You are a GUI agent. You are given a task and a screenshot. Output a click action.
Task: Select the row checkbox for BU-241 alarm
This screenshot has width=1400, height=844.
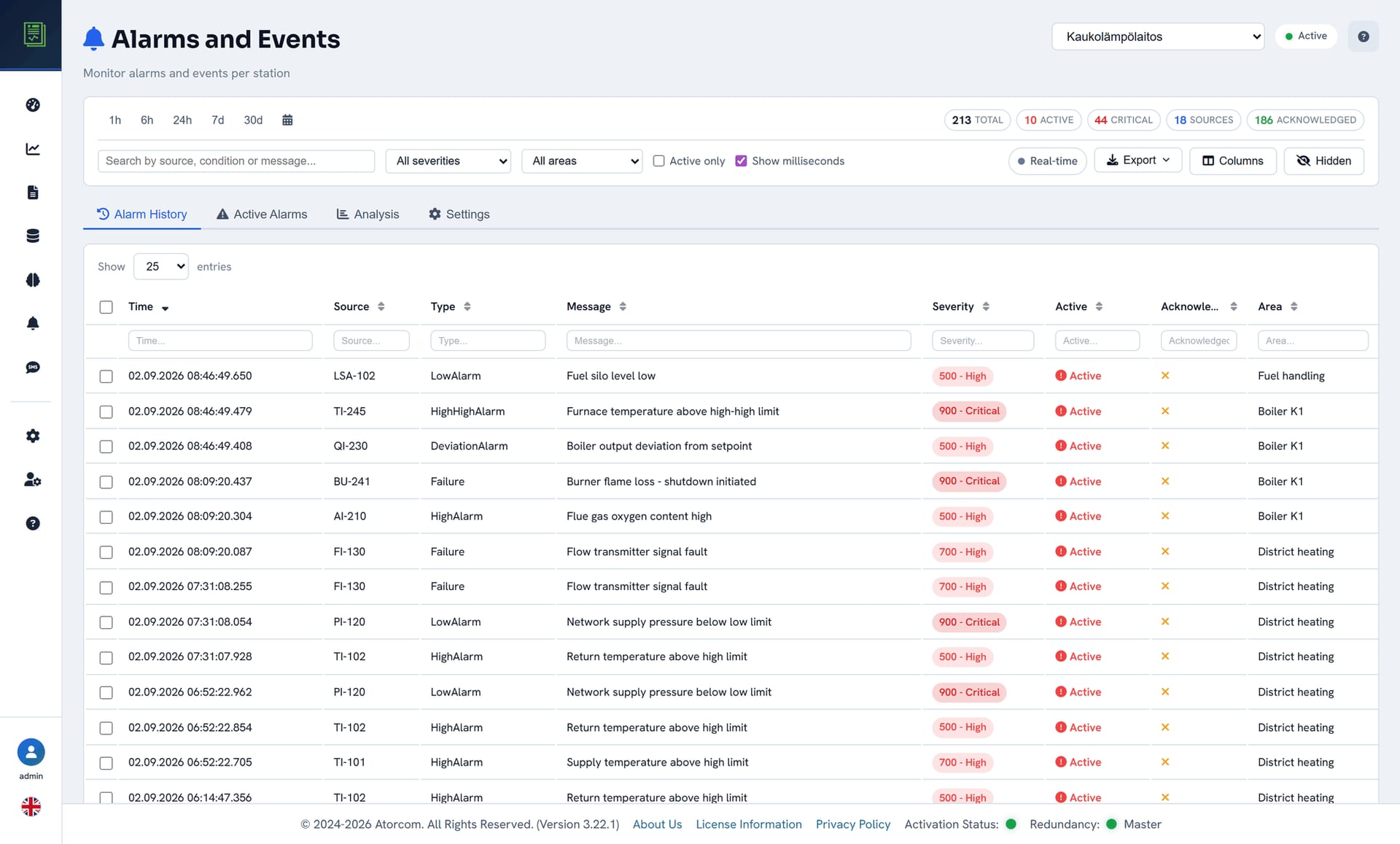point(106,482)
